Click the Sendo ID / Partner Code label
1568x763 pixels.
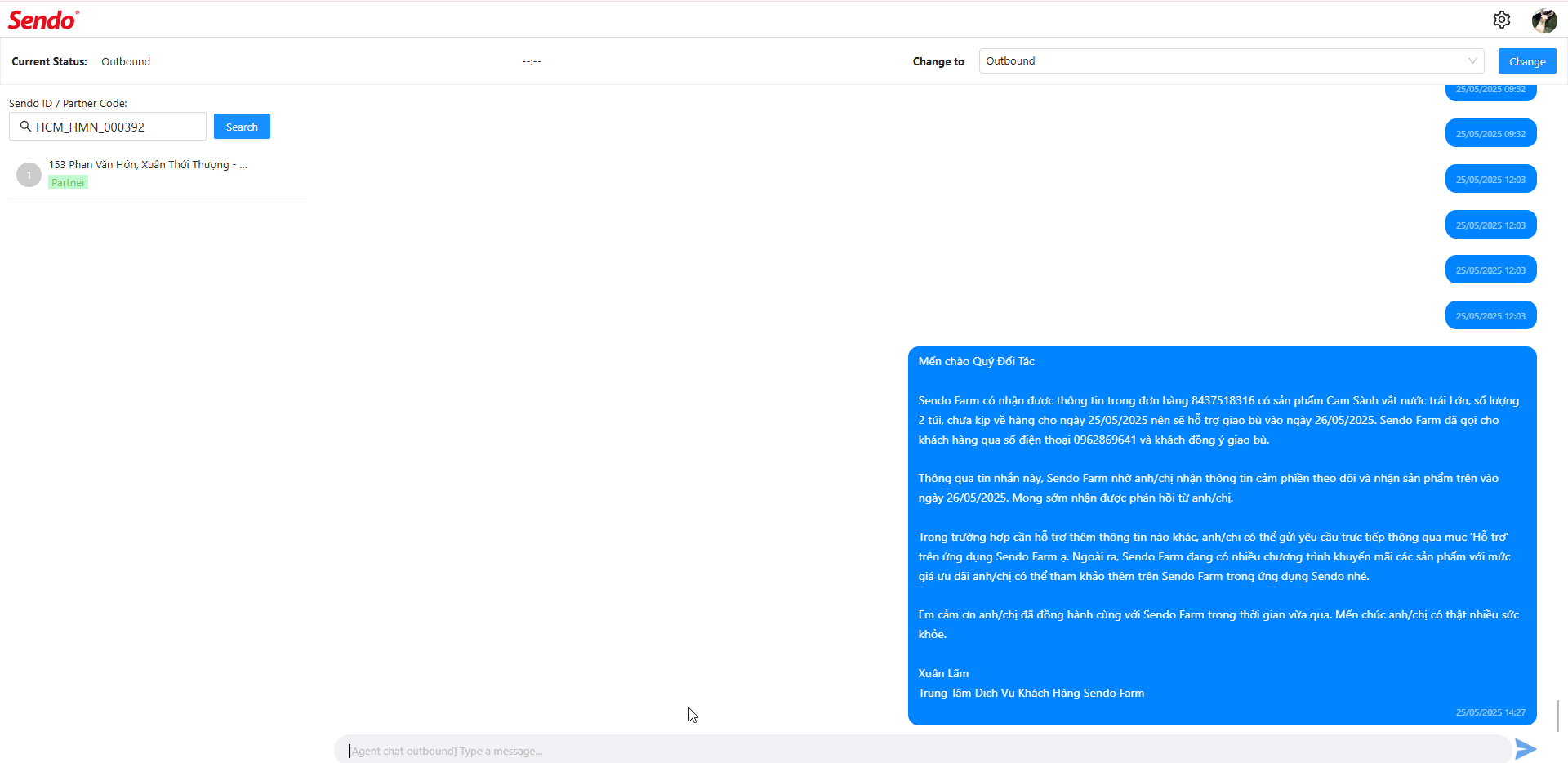[x=68, y=103]
